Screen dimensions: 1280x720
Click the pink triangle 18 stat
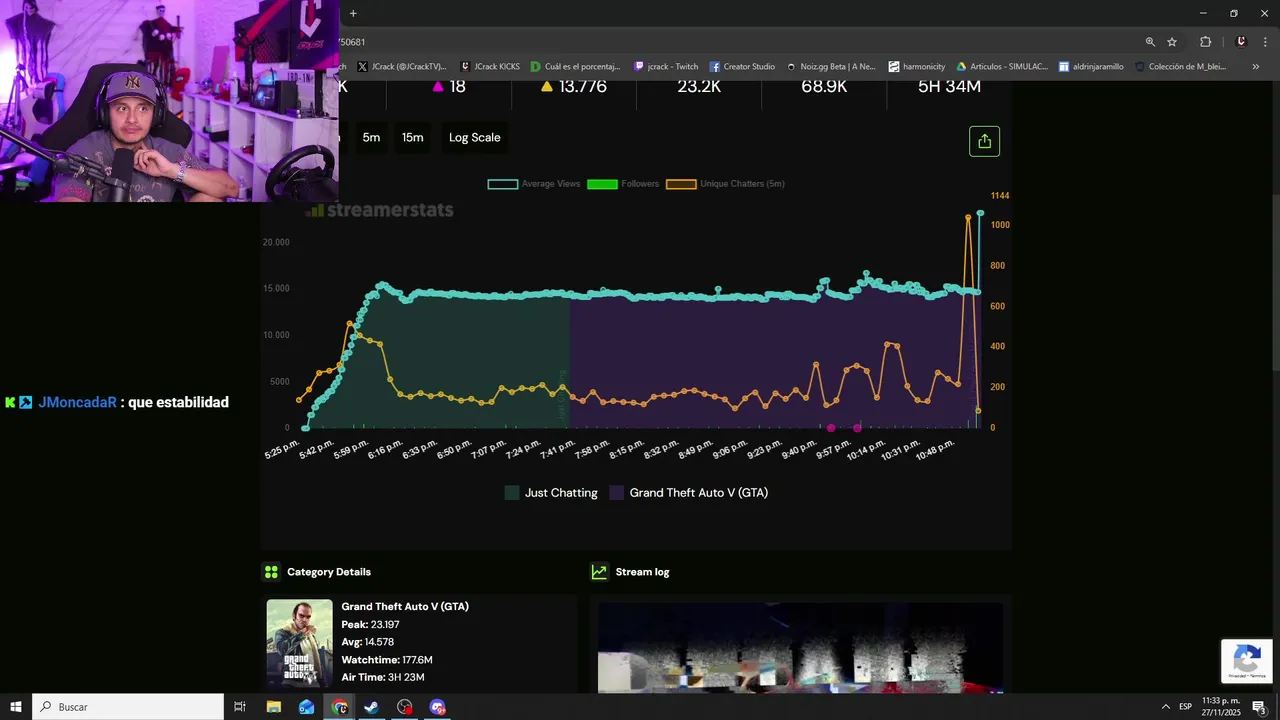click(x=448, y=87)
